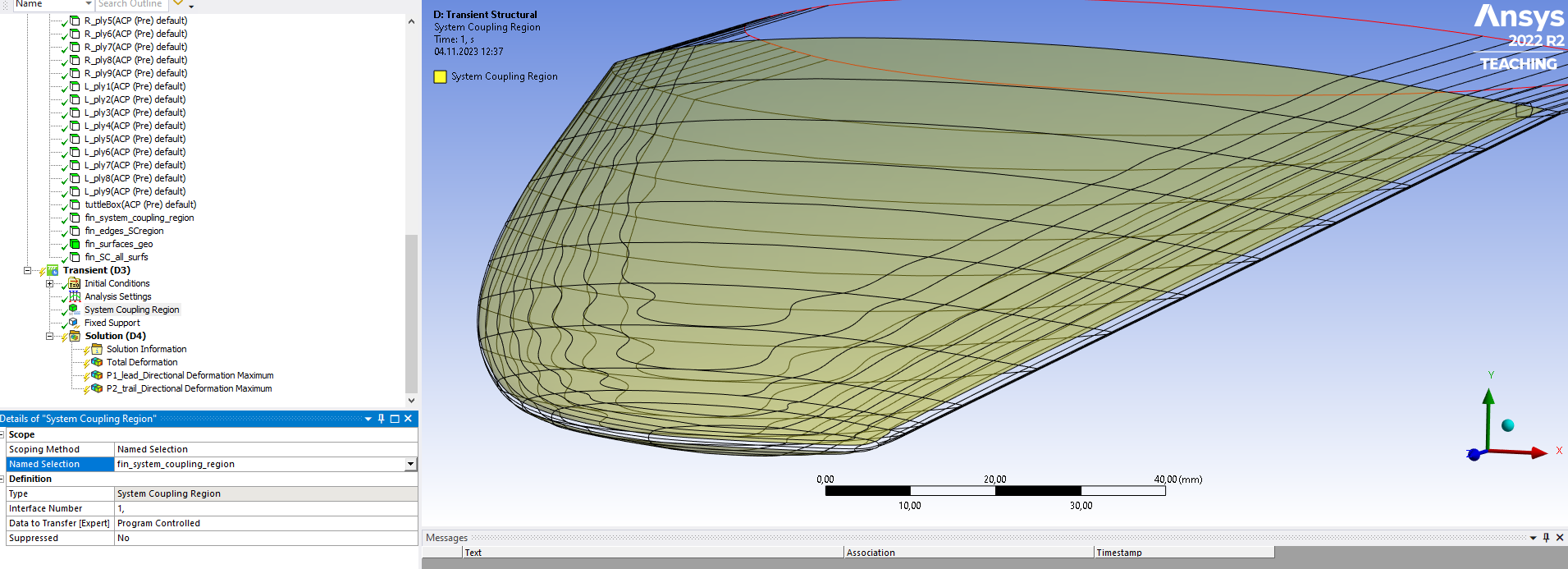Click the Interface Number value cell

coord(266,508)
